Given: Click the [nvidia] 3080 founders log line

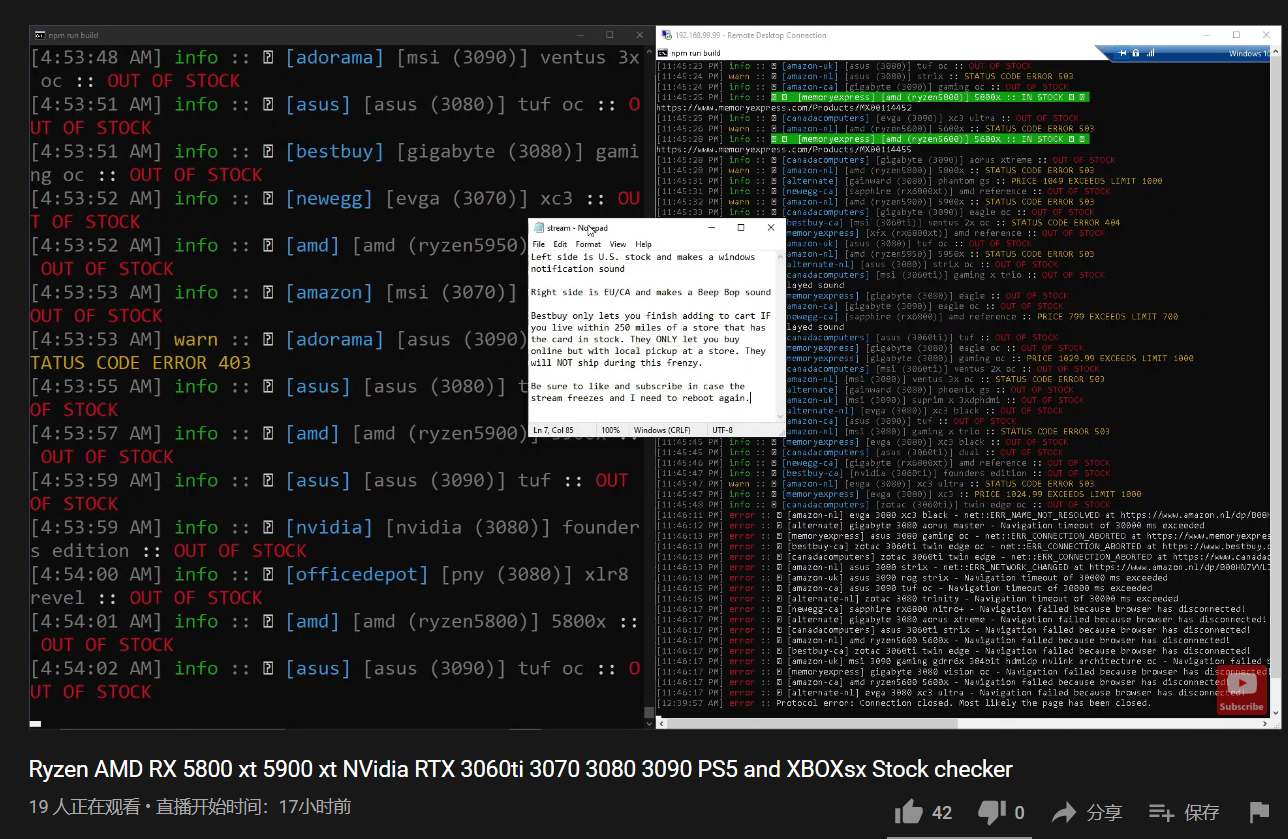Looking at the screenshot, I should pos(334,539).
